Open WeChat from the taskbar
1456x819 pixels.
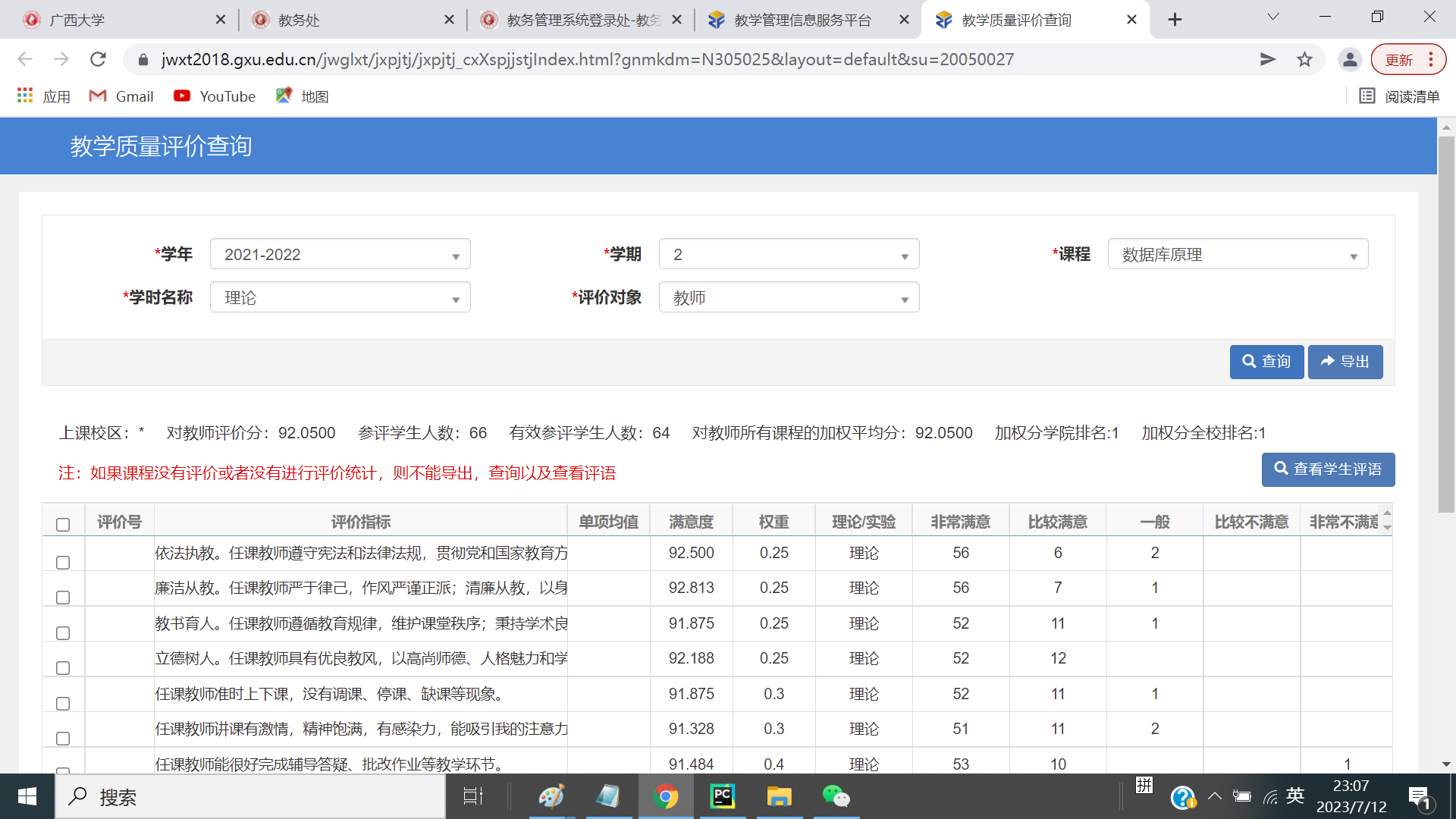[x=836, y=796]
